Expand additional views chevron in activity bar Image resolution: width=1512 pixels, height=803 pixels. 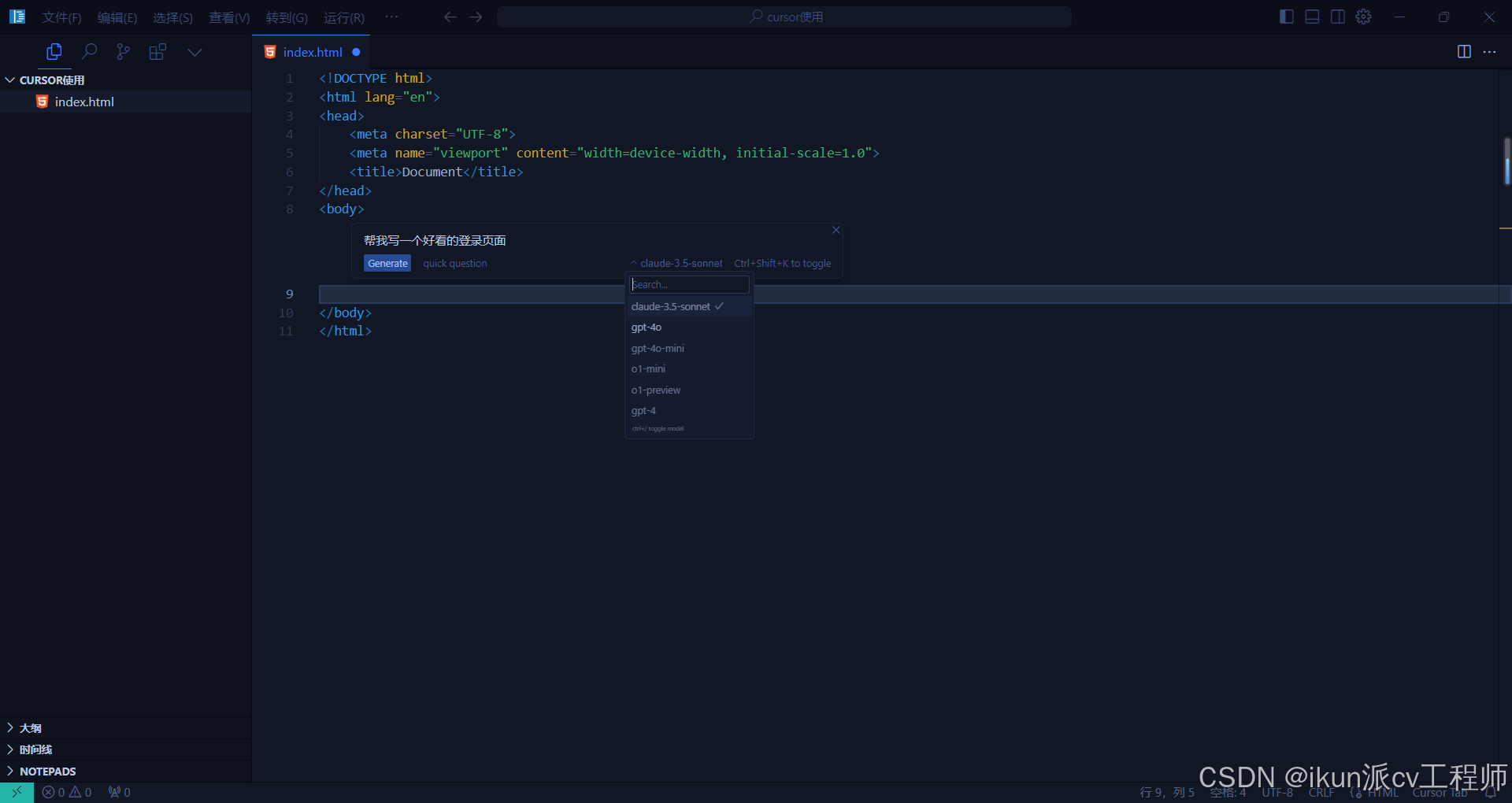(195, 52)
